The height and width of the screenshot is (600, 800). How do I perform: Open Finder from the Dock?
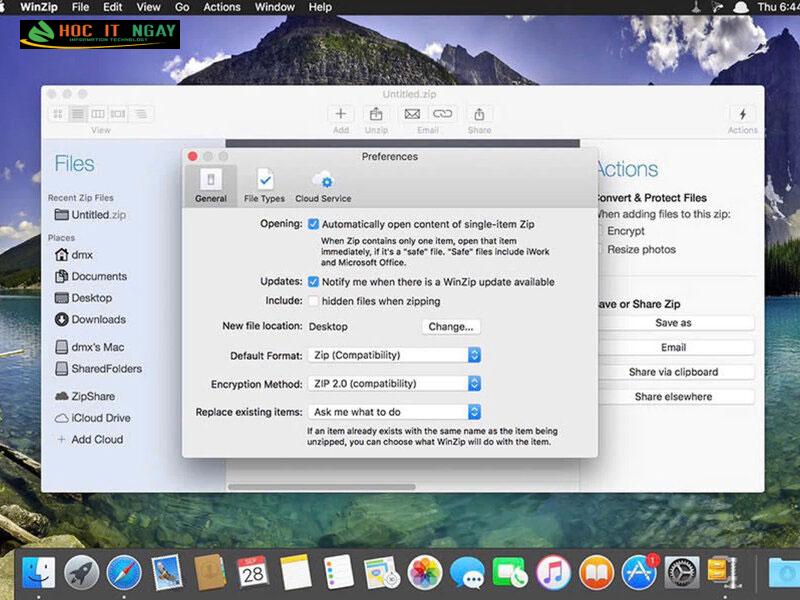click(39, 572)
